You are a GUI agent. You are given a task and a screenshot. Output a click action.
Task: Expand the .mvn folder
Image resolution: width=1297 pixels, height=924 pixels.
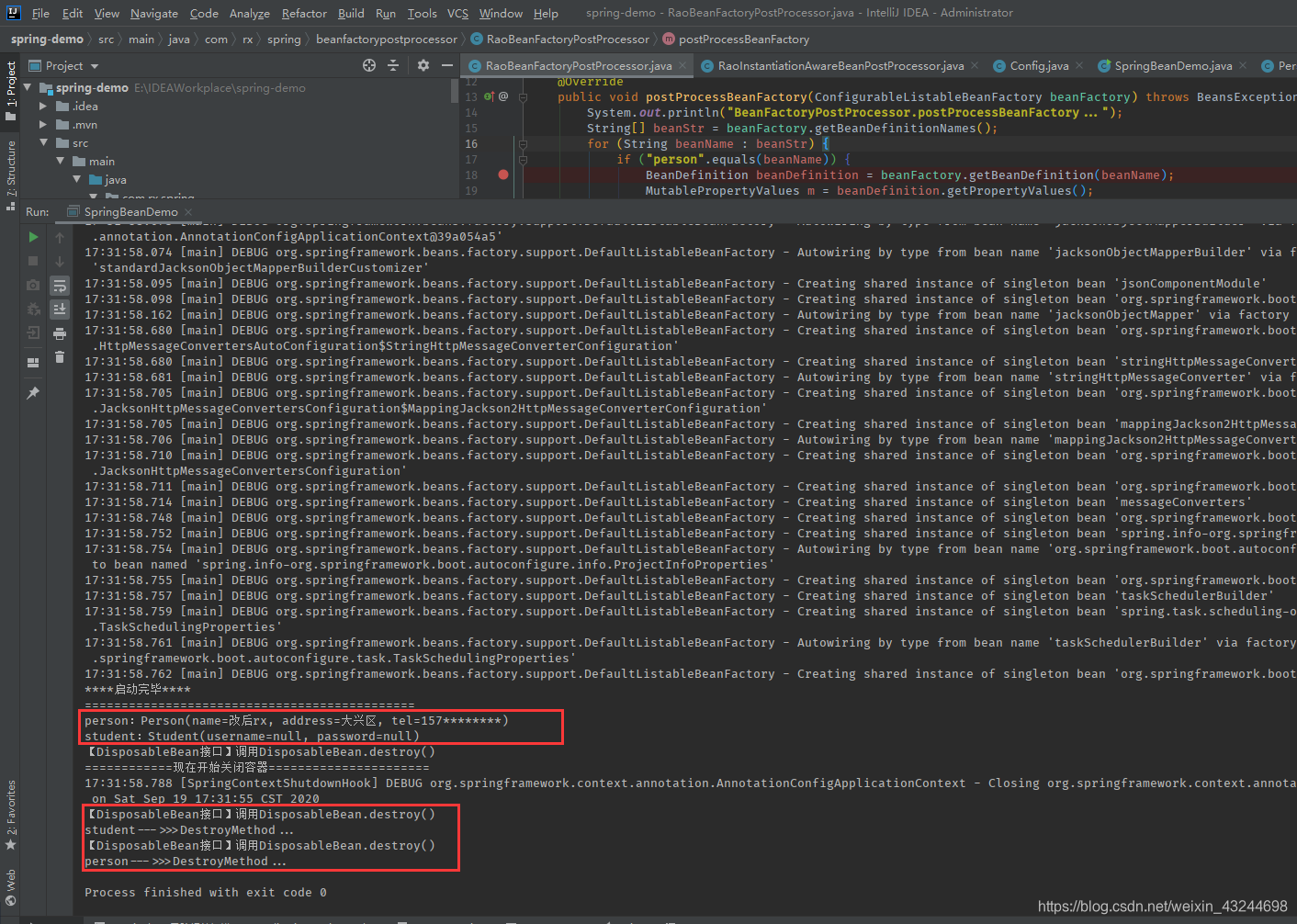pos(43,125)
